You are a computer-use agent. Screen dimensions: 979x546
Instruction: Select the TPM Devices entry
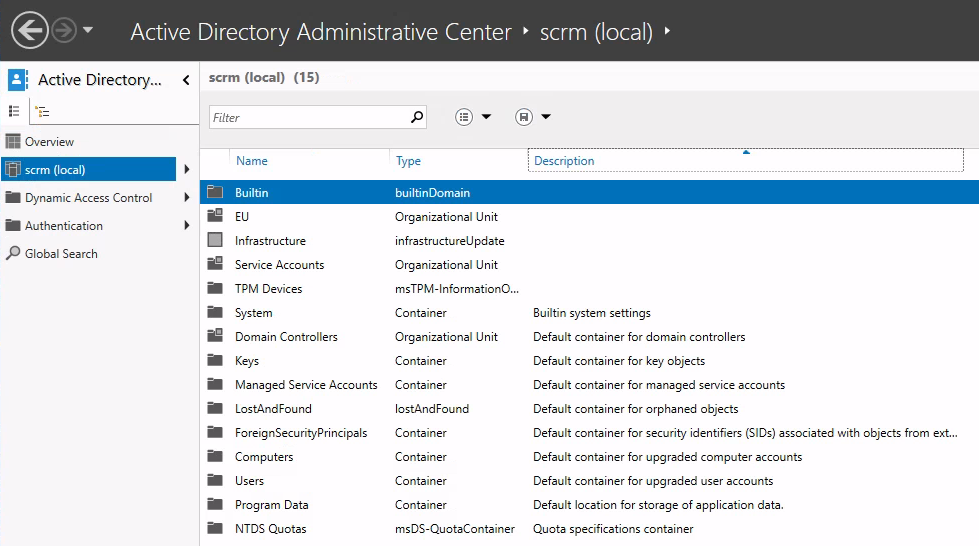click(268, 289)
